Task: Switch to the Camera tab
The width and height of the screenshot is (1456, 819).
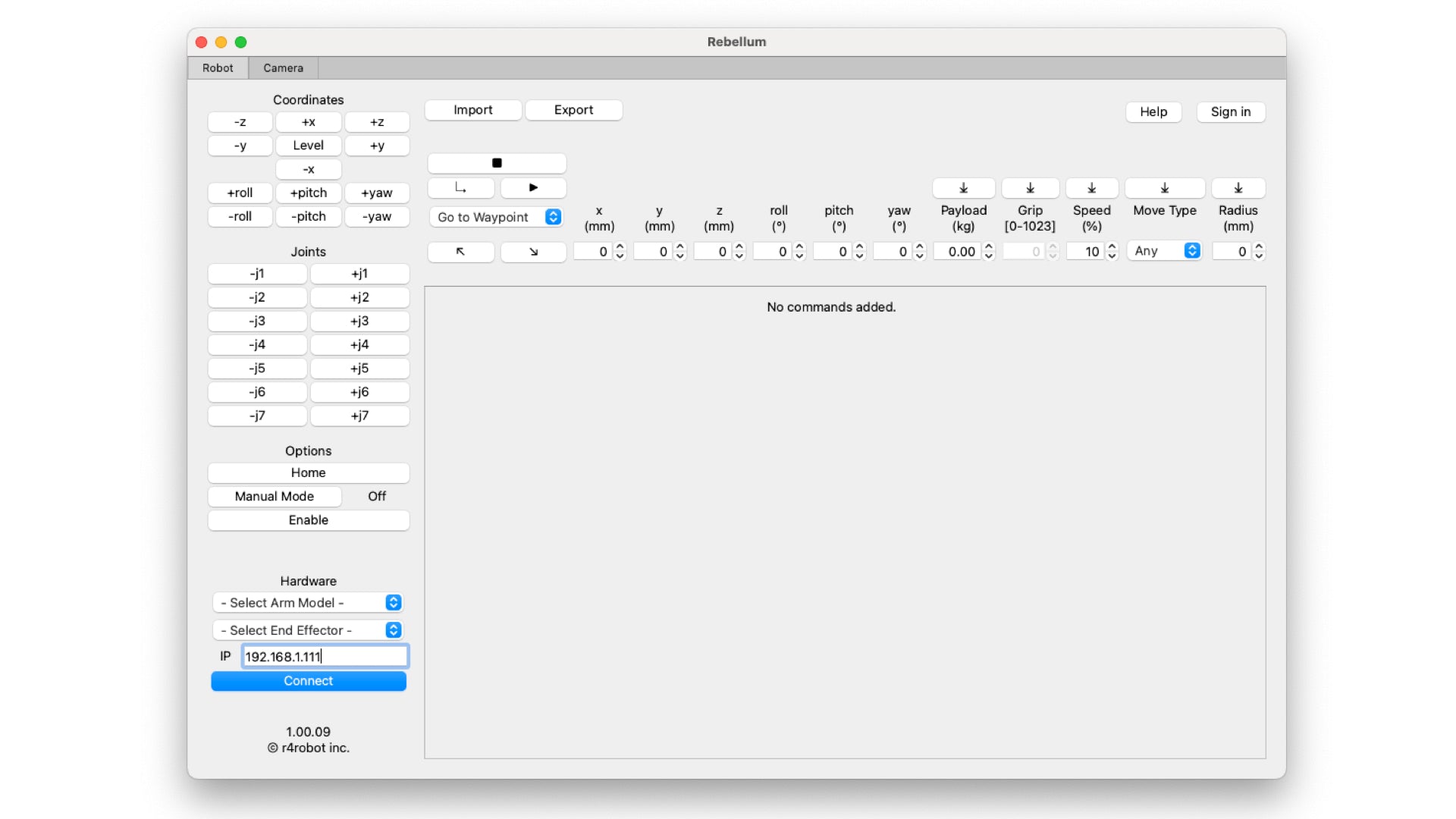Action: coord(283,67)
